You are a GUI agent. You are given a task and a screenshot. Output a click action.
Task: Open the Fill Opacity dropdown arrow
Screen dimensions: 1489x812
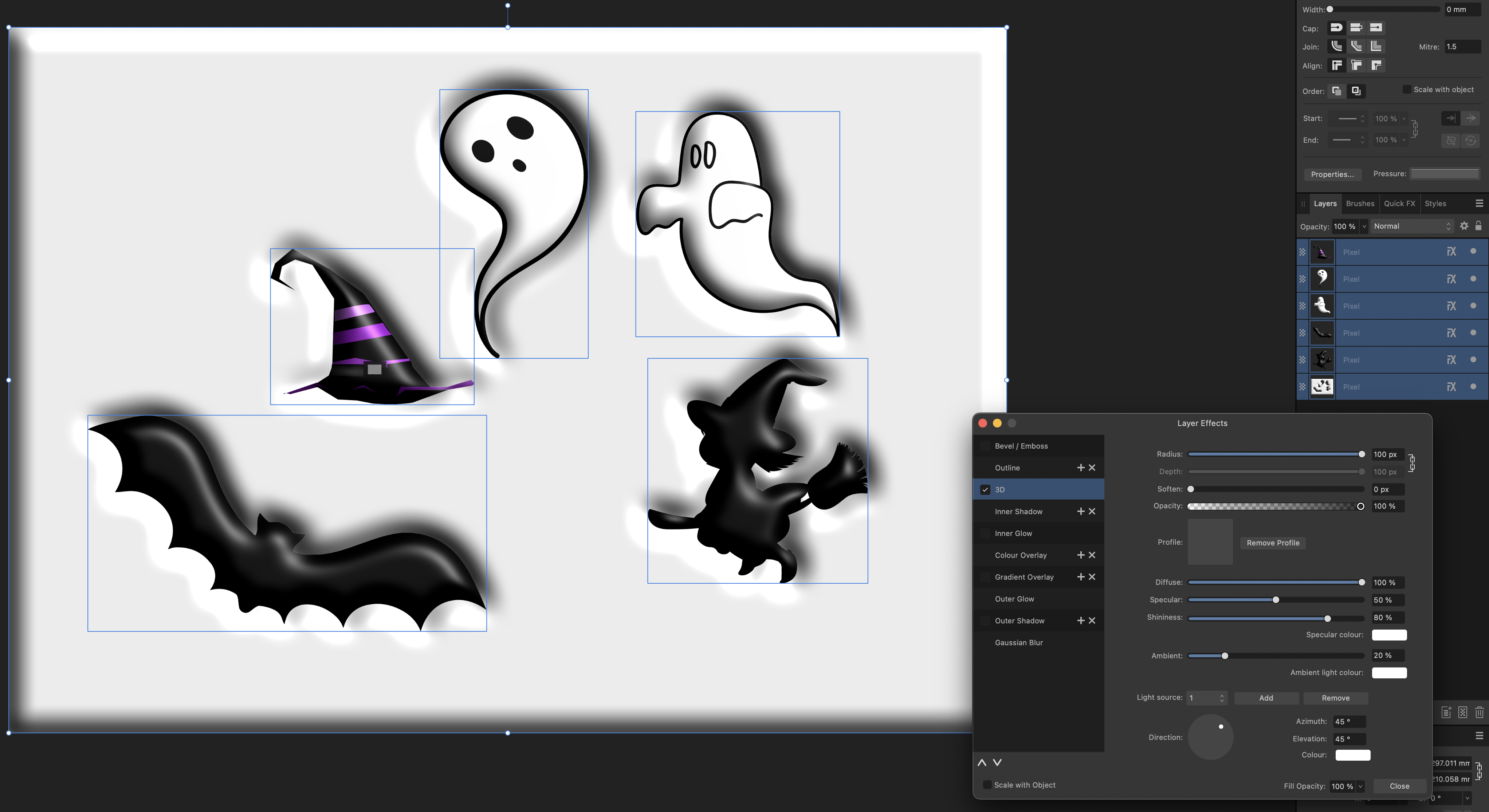pos(1360,786)
